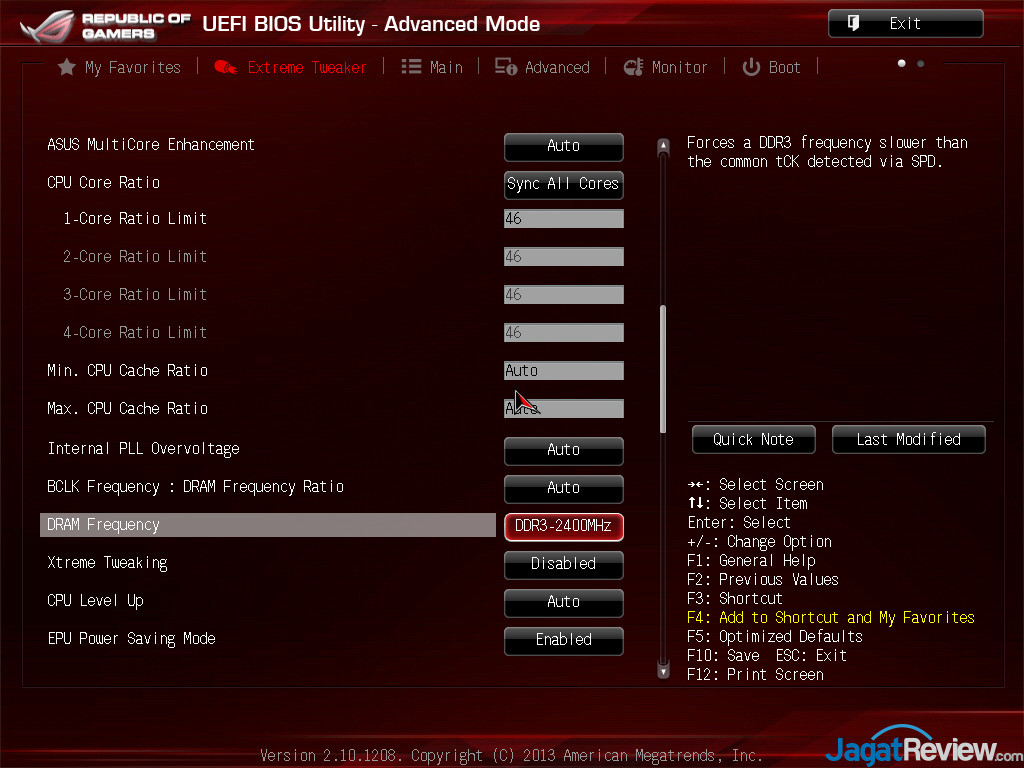Click the star icon beside My Favorites
This screenshot has width=1024, height=768.
(x=67, y=67)
